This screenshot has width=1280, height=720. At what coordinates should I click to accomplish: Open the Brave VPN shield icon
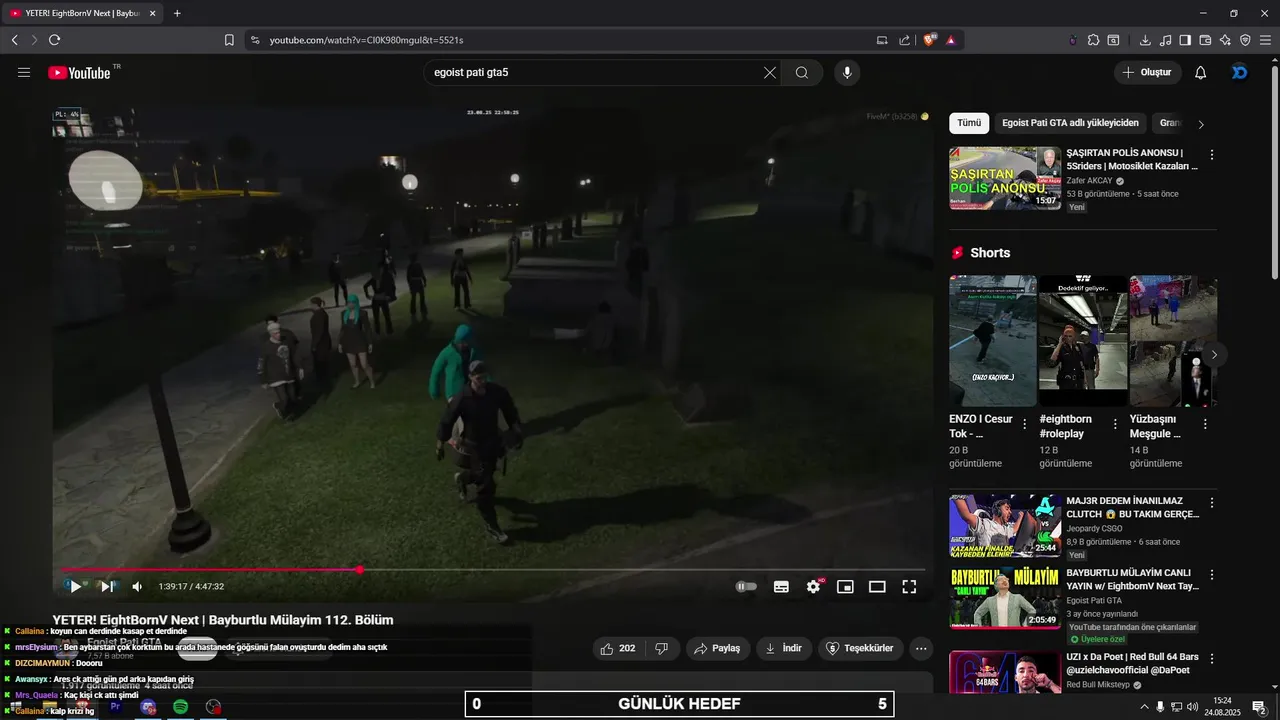[x=1245, y=40]
